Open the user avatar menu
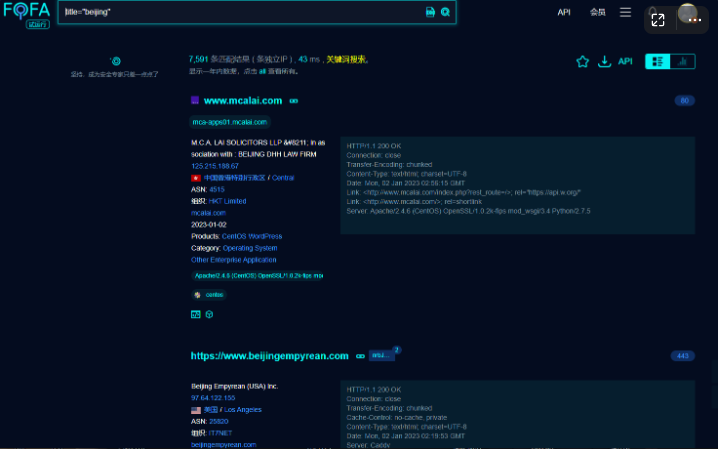 coord(687,13)
